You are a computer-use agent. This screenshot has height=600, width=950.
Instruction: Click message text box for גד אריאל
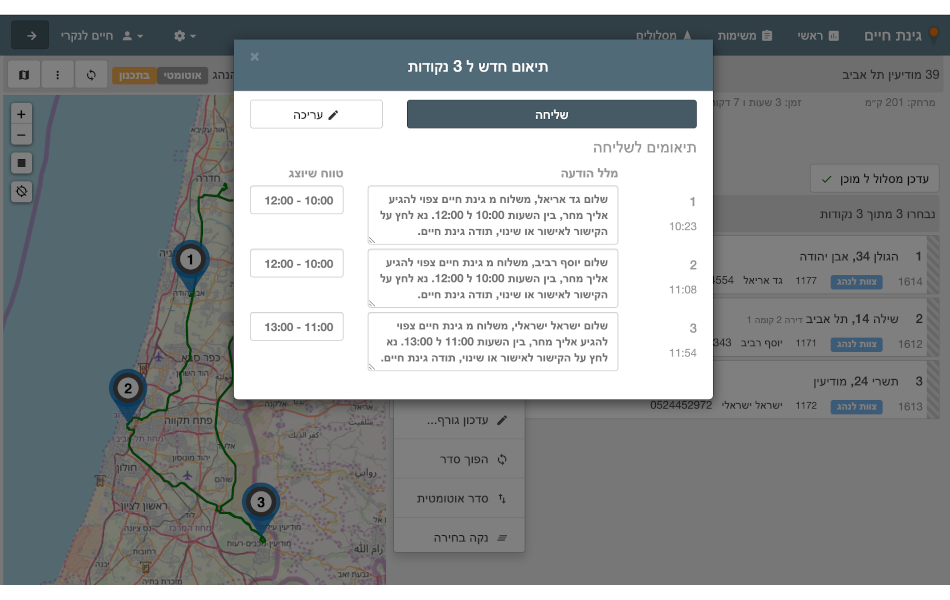click(493, 215)
